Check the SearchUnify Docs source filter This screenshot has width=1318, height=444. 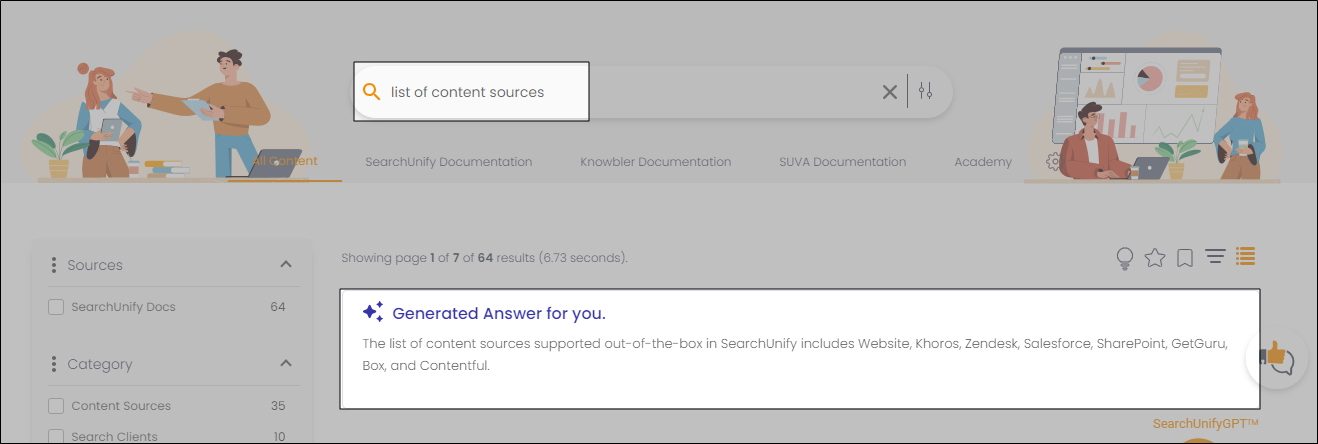(x=56, y=307)
